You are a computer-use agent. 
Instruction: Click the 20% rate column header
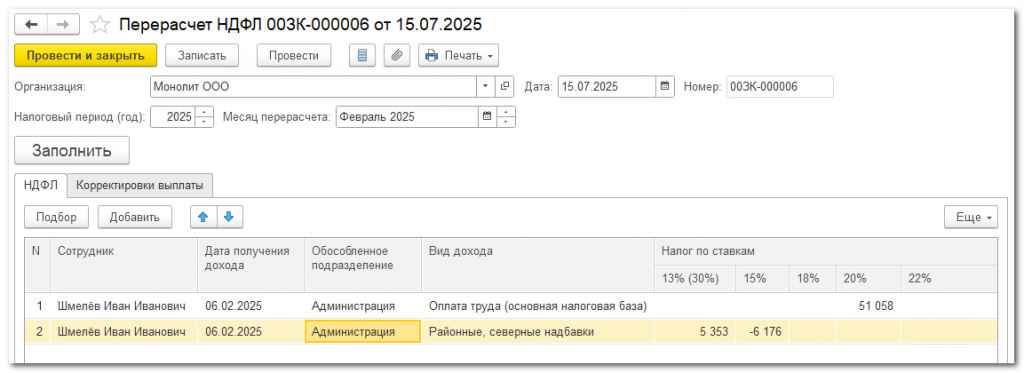click(x=868, y=278)
